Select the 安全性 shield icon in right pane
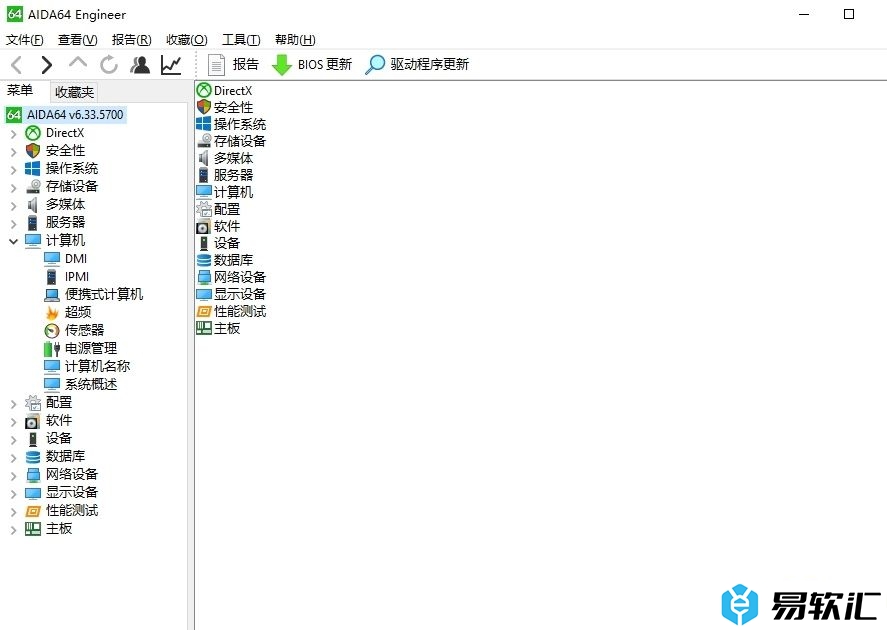 point(204,107)
